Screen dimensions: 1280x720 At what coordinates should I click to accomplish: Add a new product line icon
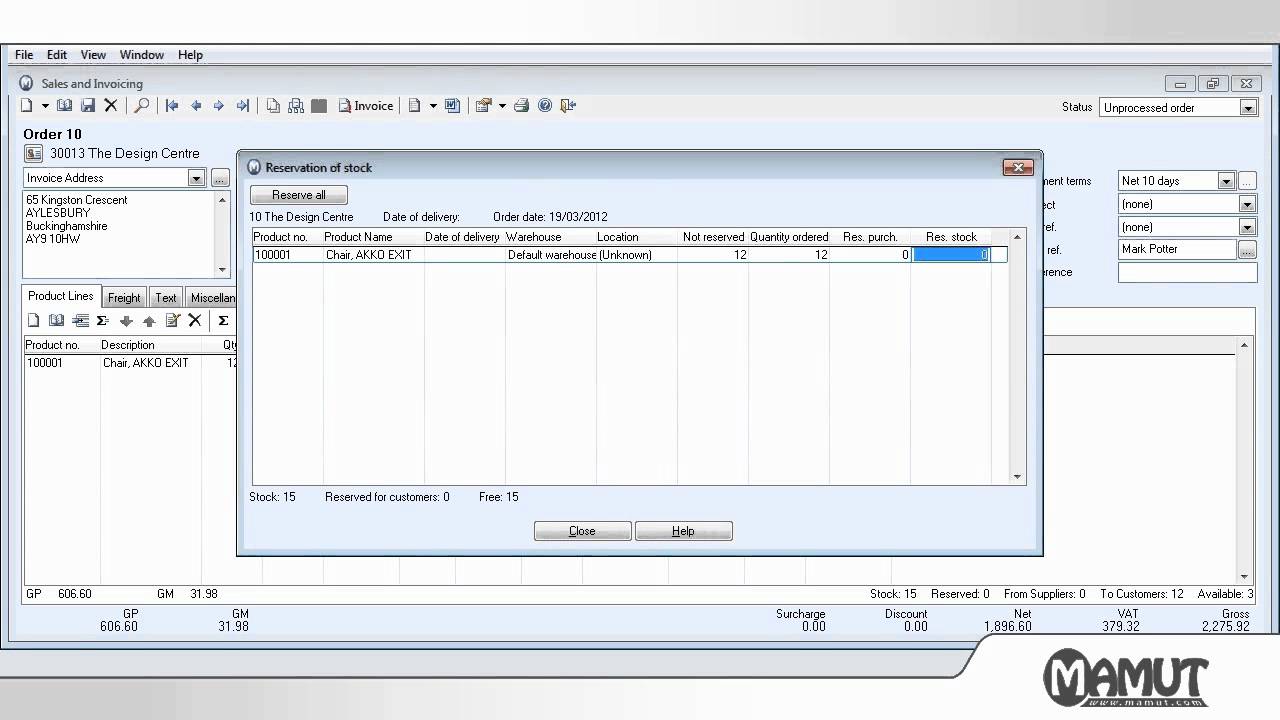tap(33, 320)
